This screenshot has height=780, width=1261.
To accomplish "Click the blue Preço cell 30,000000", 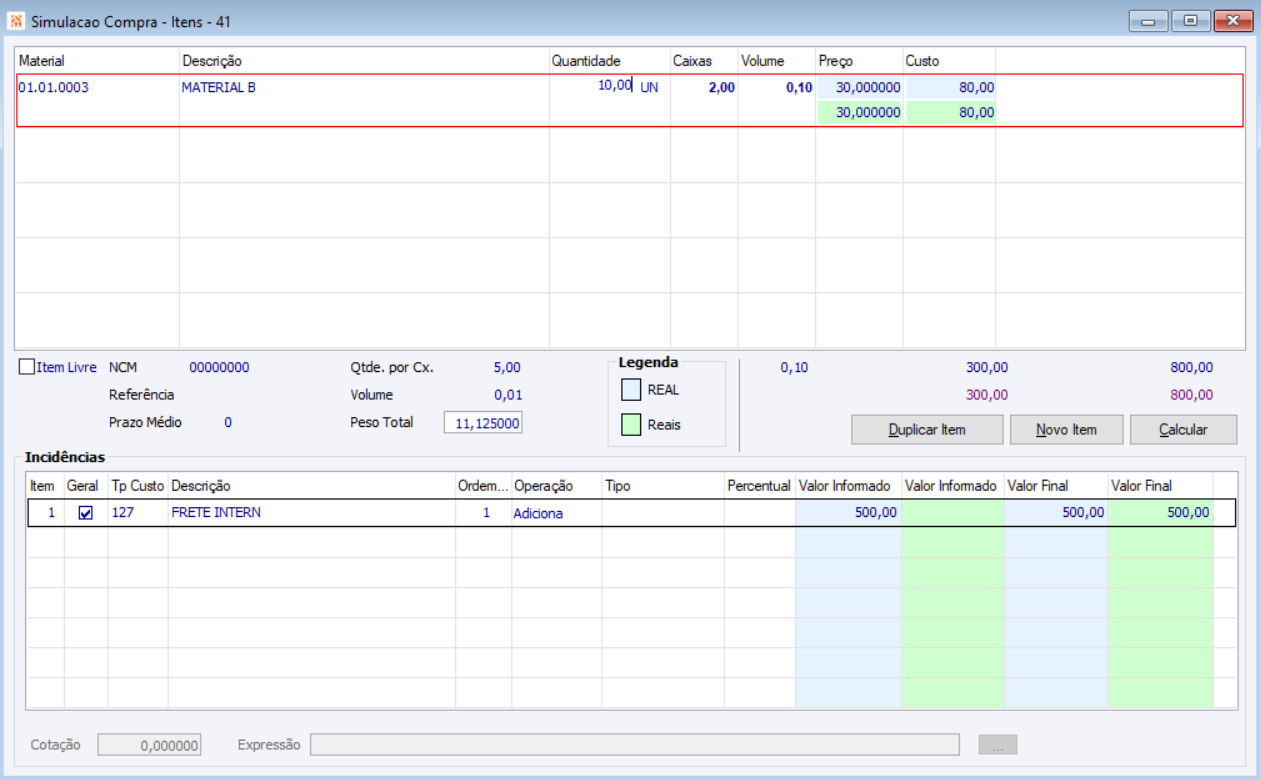I will (x=860, y=88).
